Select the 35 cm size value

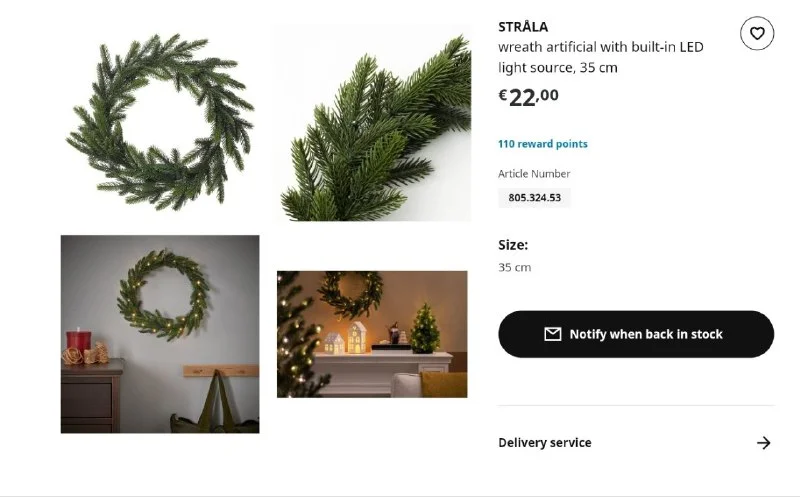[x=515, y=268]
